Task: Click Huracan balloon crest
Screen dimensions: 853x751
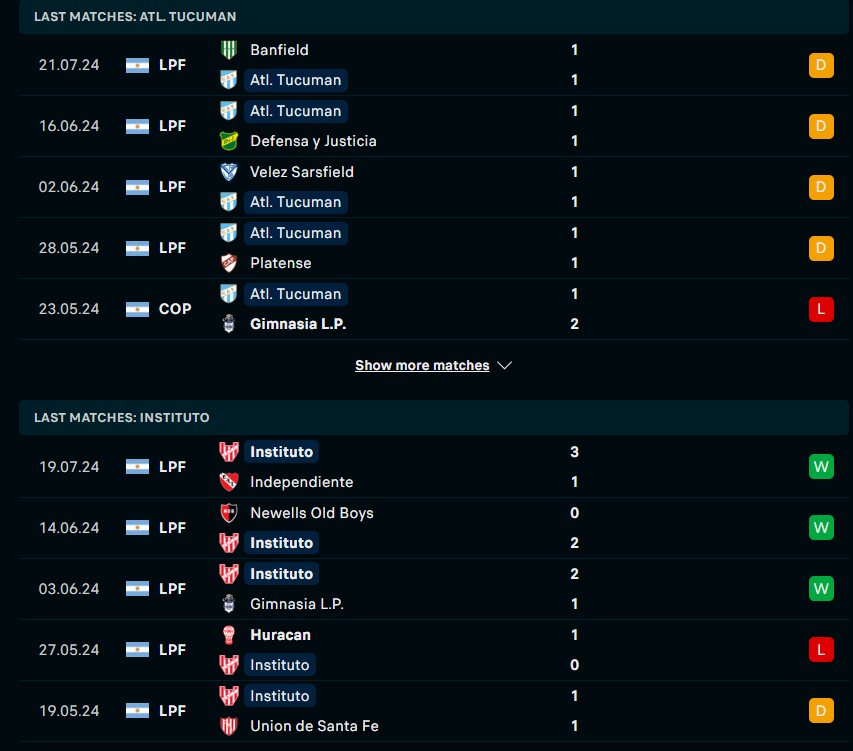Action: tap(228, 635)
